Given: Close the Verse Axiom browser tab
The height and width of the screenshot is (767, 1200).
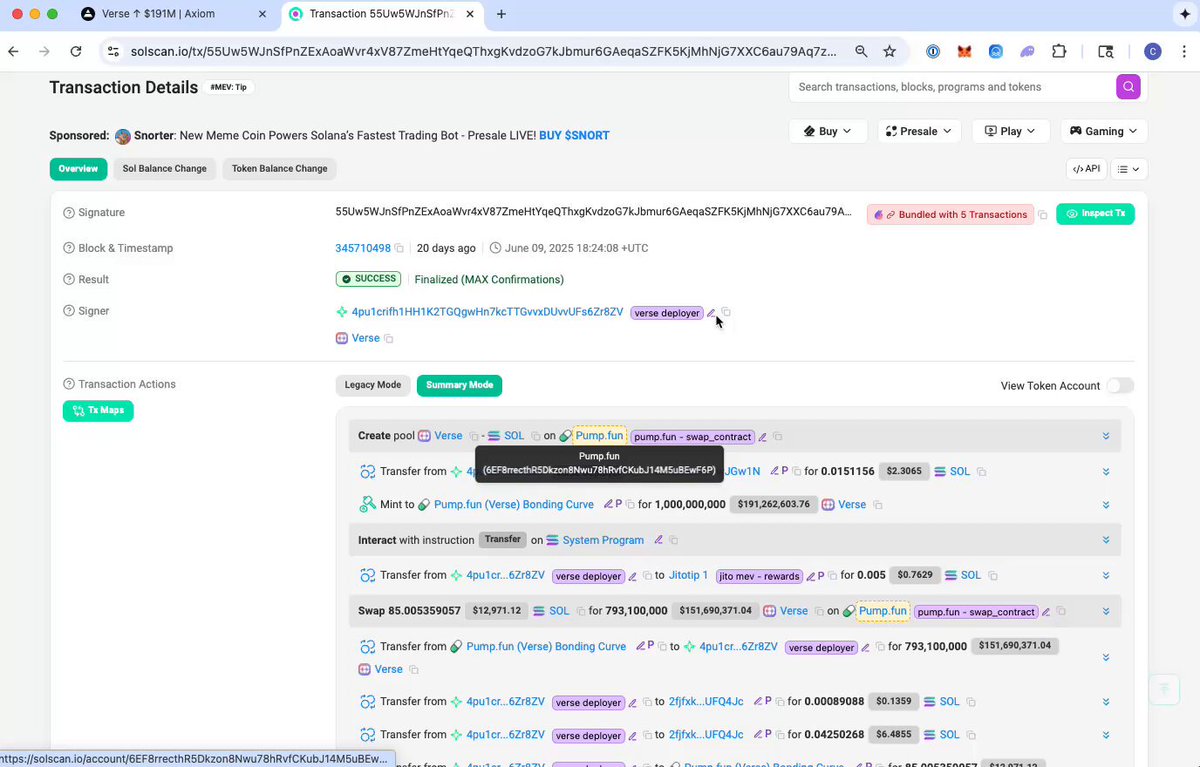Looking at the screenshot, I should tap(262, 14).
